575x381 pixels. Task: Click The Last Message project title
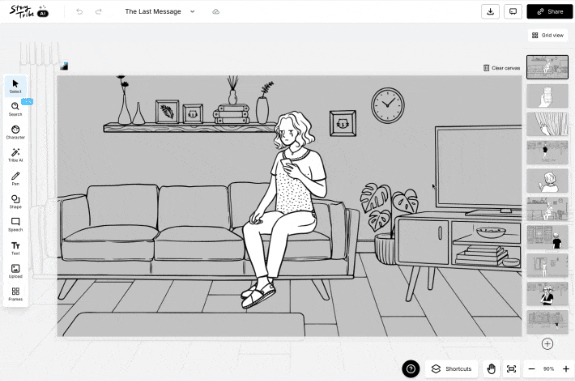[x=153, y=12]
